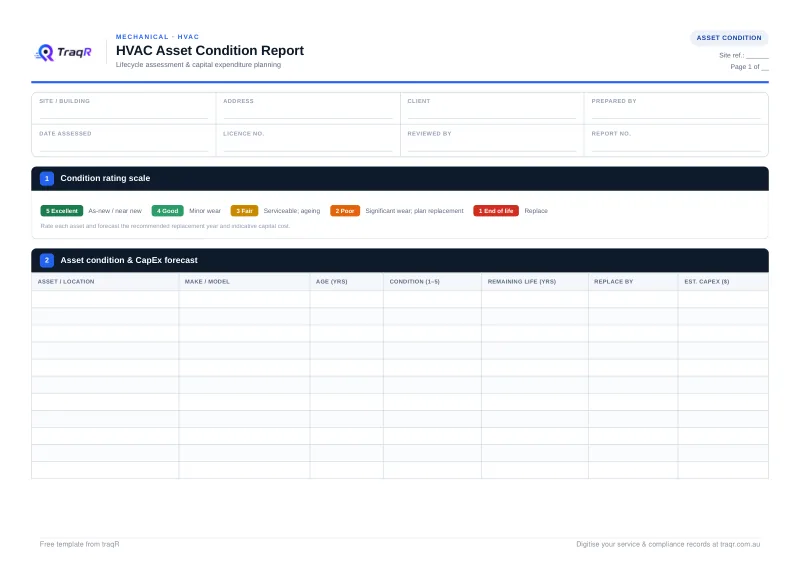Click the Page 1 of text
This screenshot has width=800, height=566.
coord(749,67)
